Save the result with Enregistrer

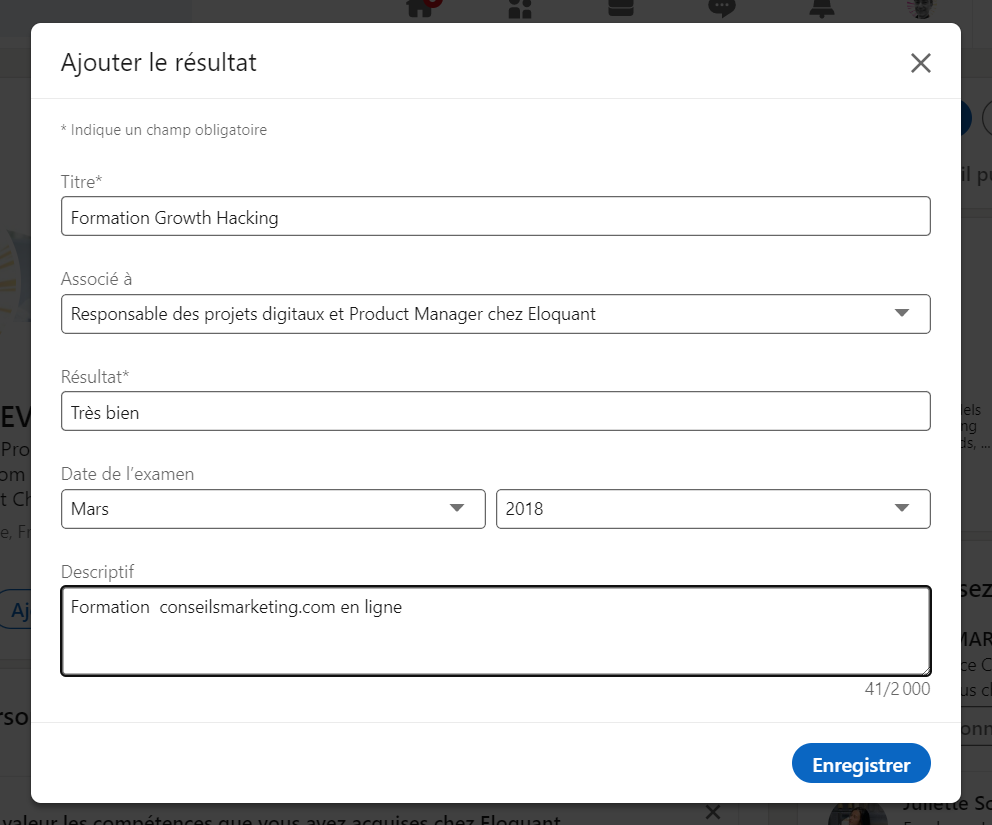coord(861,764)
